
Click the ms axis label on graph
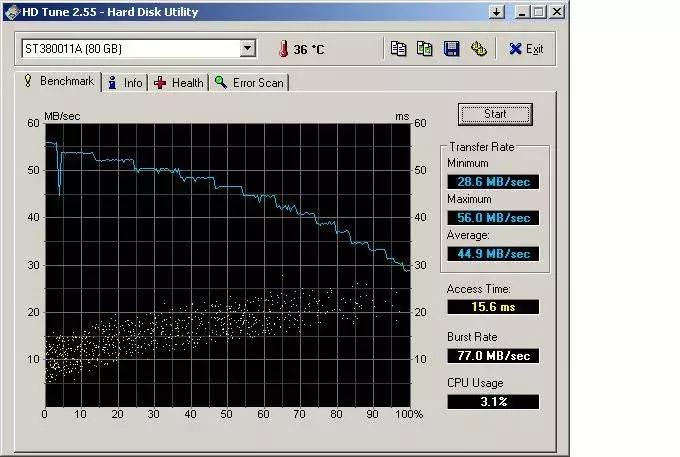click(402, 116)
